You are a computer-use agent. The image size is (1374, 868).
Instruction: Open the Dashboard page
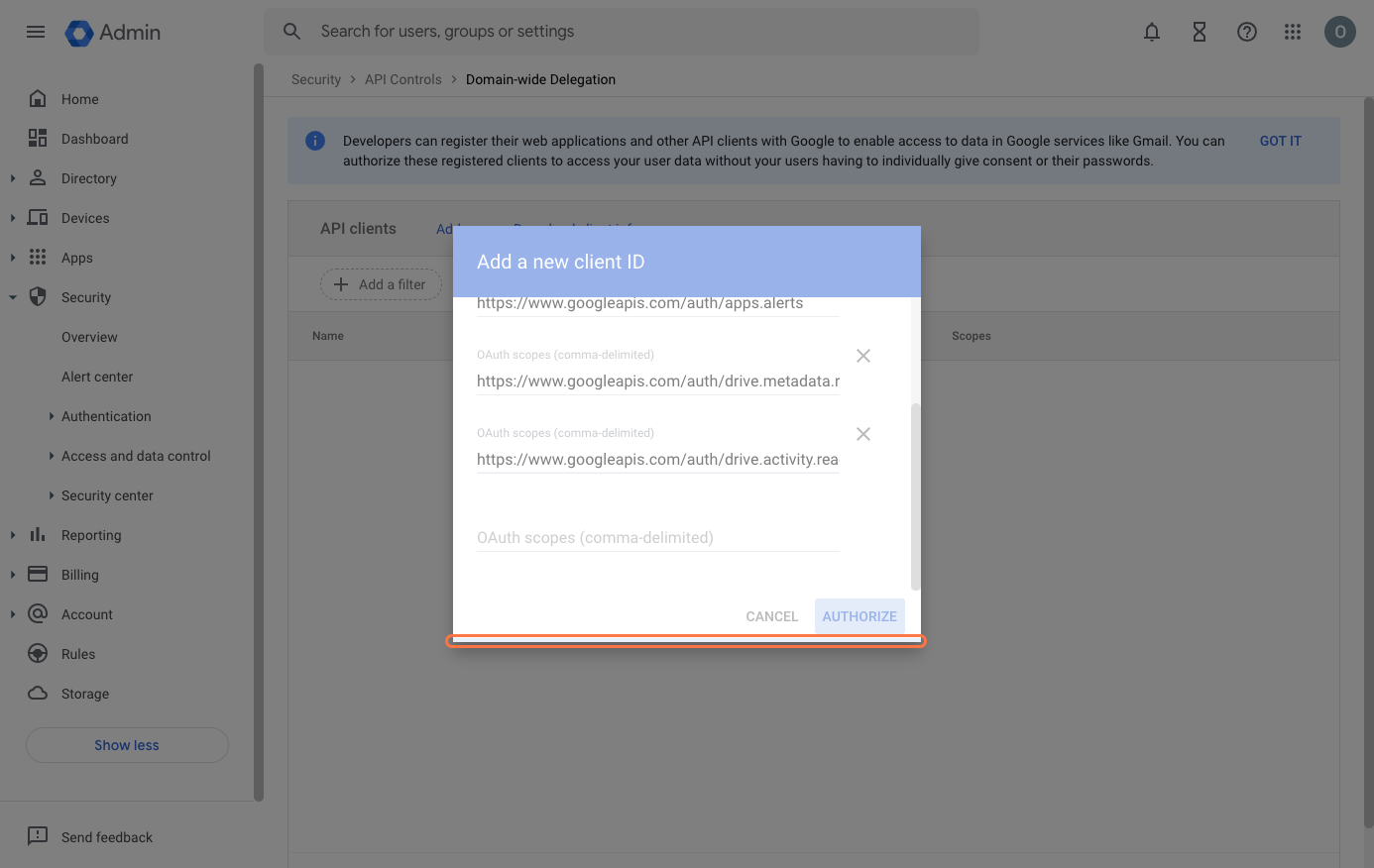(x=94, y=139)
